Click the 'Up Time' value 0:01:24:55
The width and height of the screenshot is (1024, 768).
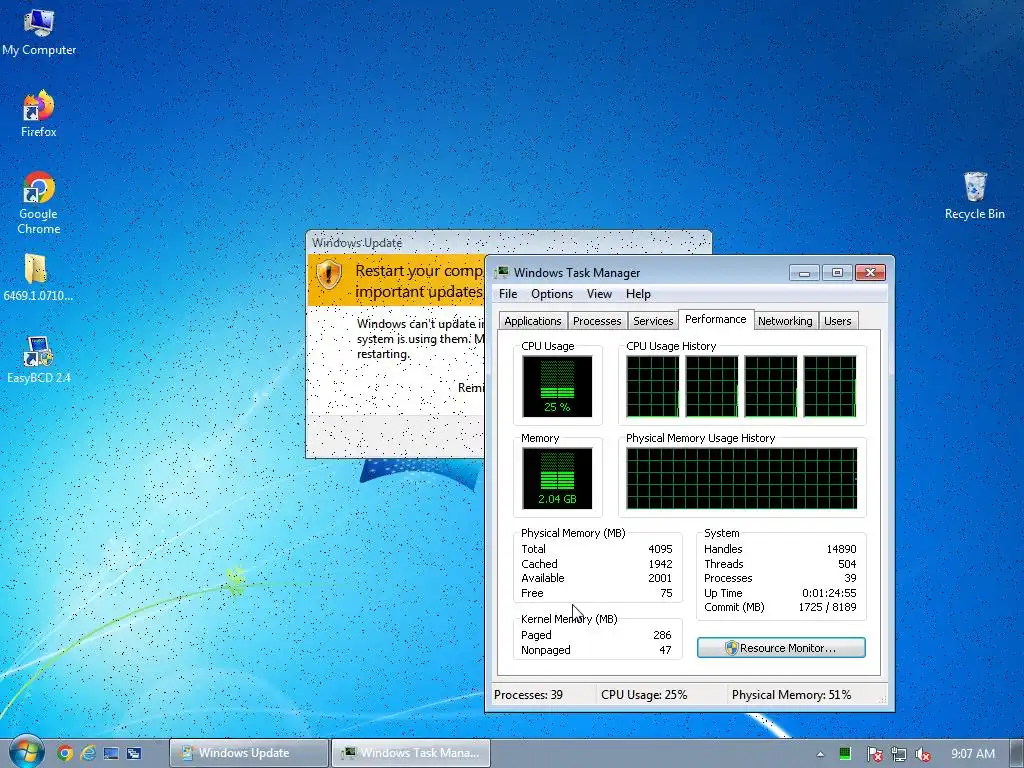click(x=829, y=593)
